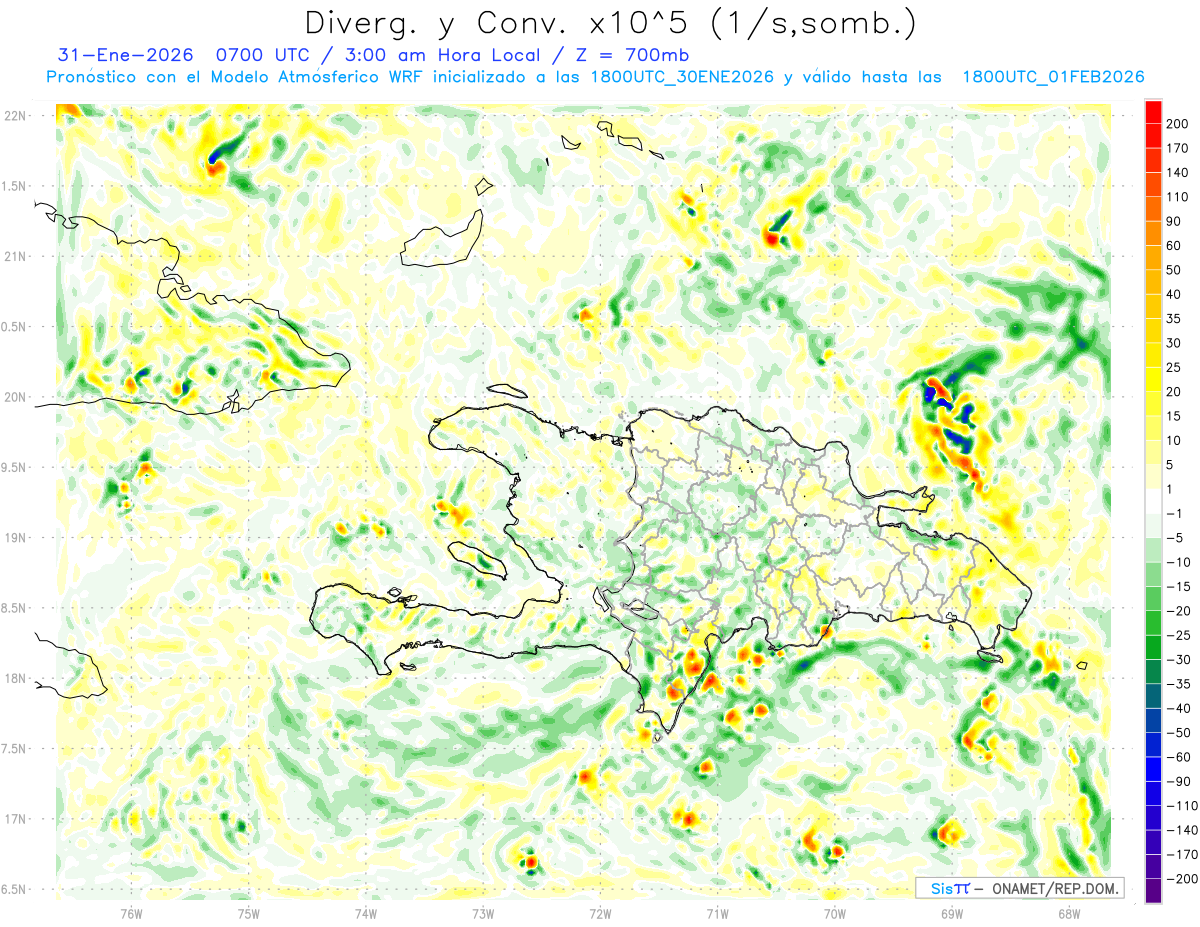Click the '75W' longitude axis label

[x=248, y=913]
